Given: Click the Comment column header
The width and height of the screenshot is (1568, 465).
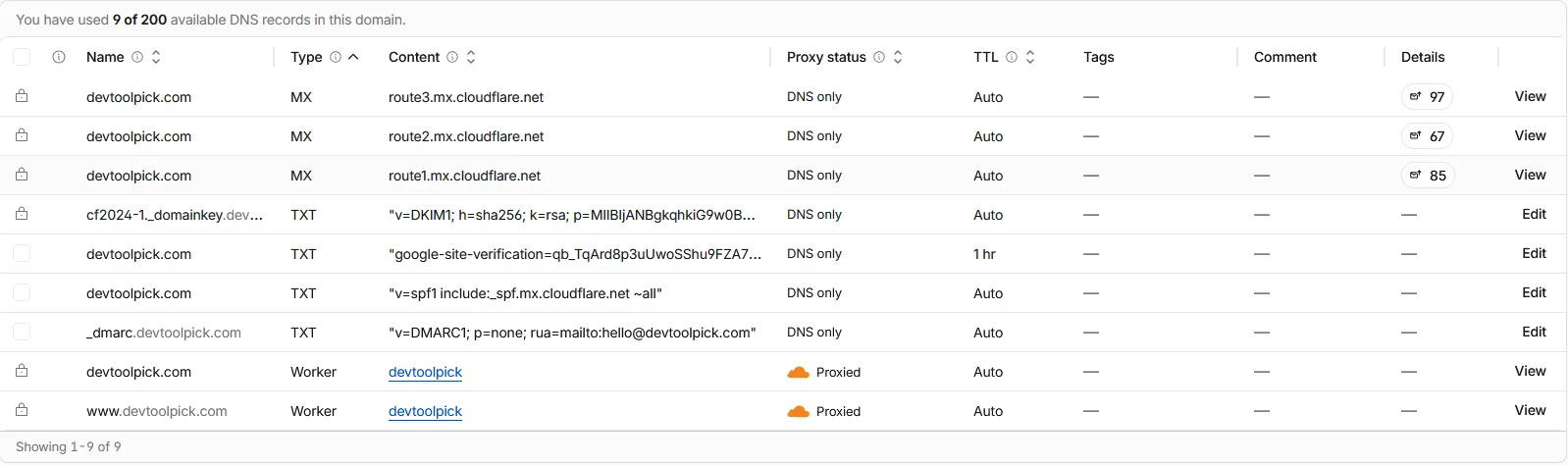Looking at the screenshot, I should click(1284, 57).
